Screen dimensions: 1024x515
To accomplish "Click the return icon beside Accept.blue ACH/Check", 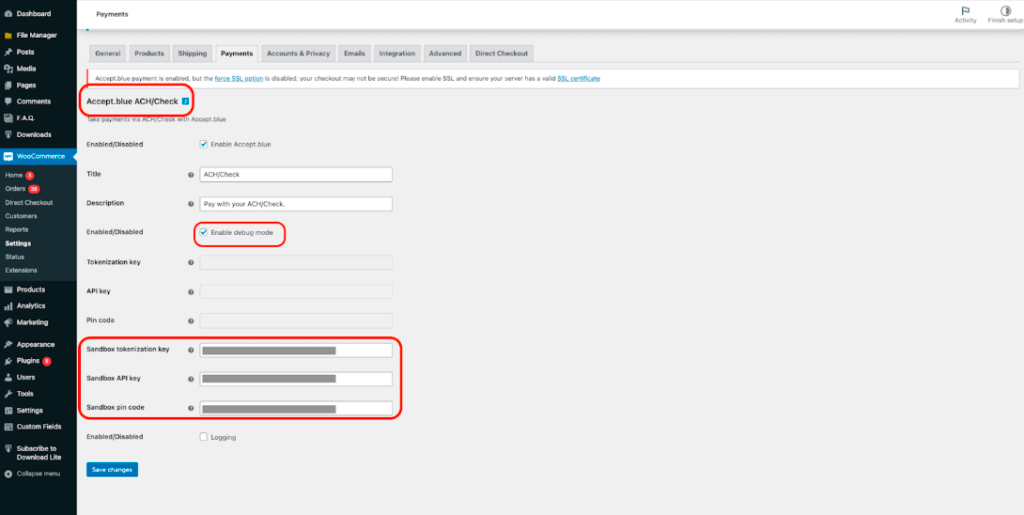I will [185, 101].
